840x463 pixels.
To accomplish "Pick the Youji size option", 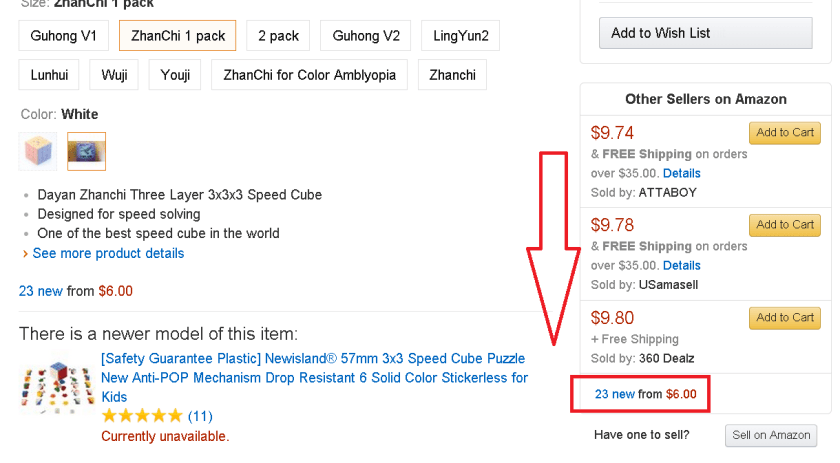I will coord(175,75).
